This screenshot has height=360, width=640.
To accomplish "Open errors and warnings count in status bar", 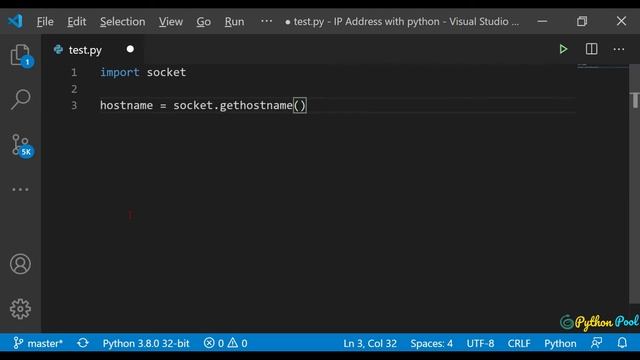I will click(226, 343).
